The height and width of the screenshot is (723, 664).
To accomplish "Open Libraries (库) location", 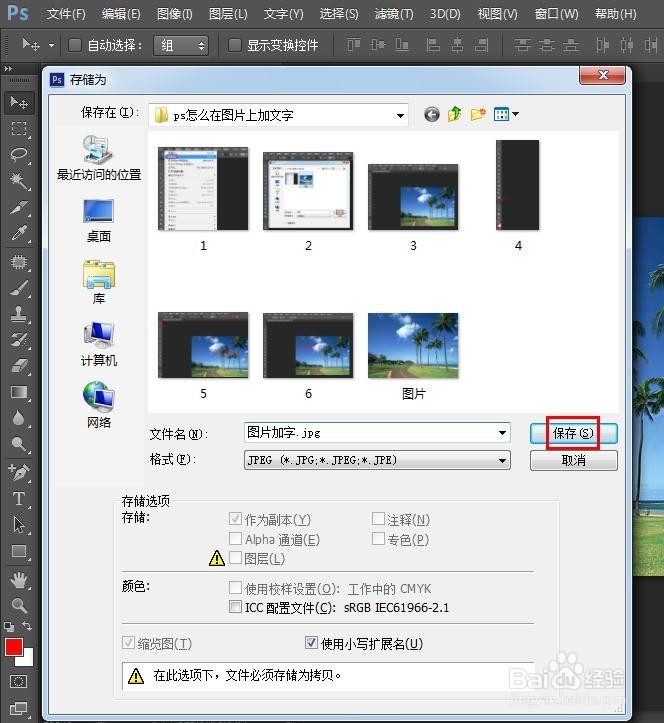I will 99,282.
